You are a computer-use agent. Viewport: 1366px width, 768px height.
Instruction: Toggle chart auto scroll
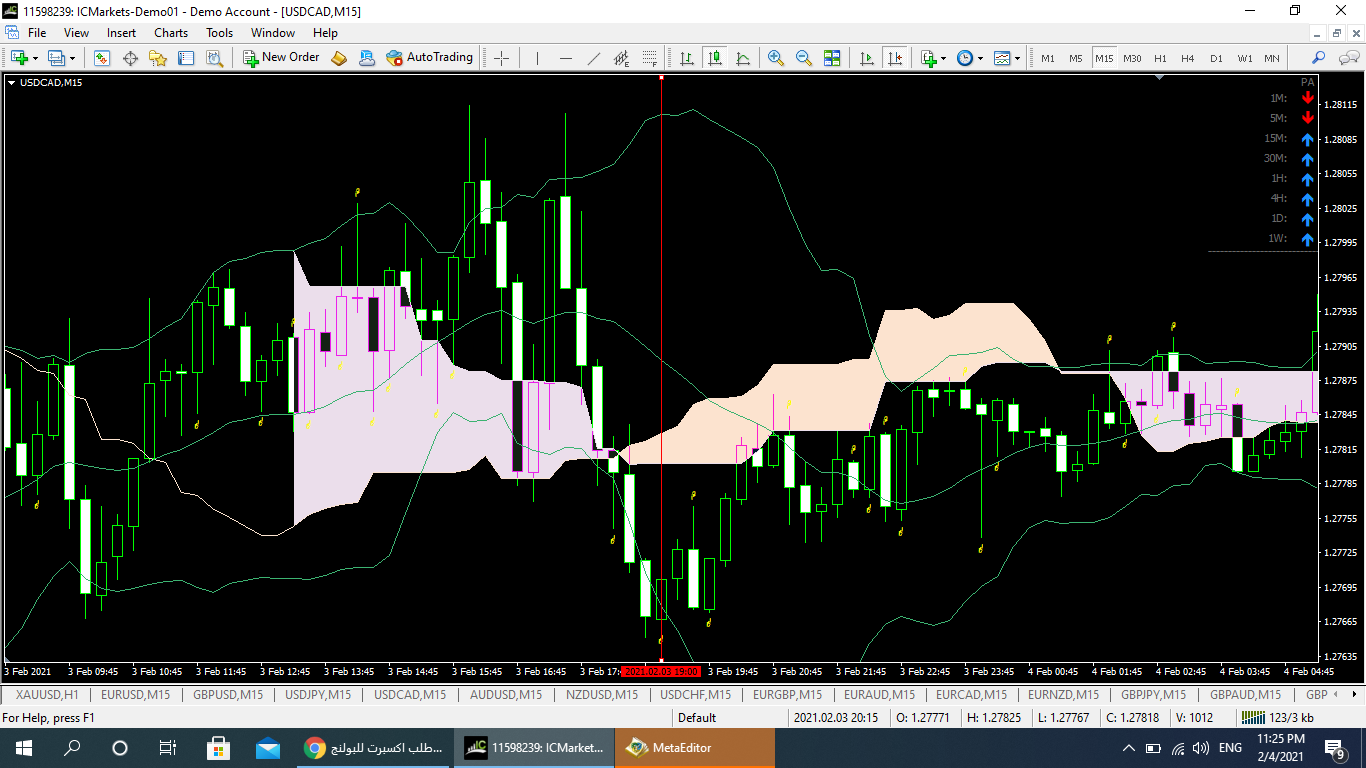[x=867, y=58]
